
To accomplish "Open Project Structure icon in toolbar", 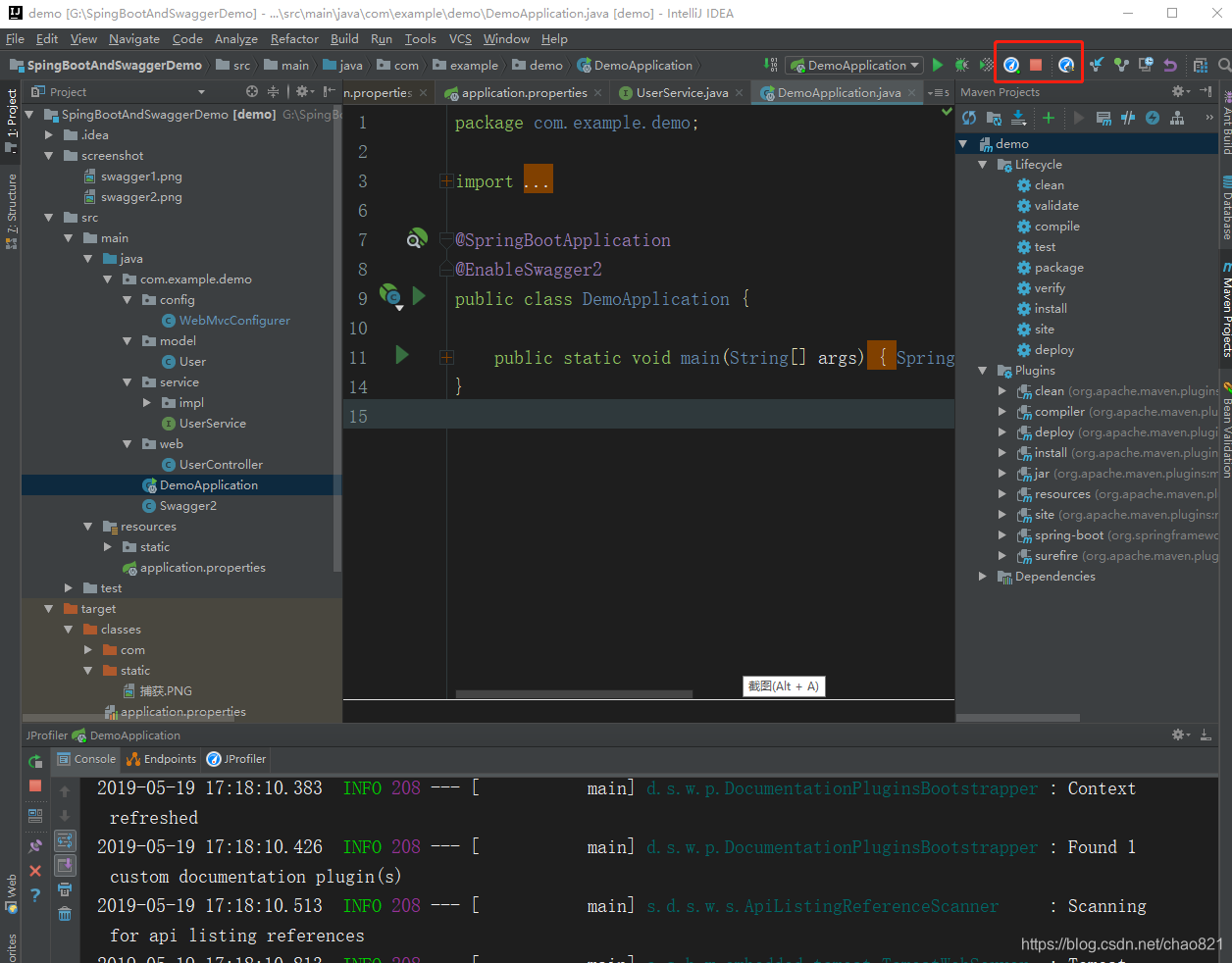I will coord(1200,65).
